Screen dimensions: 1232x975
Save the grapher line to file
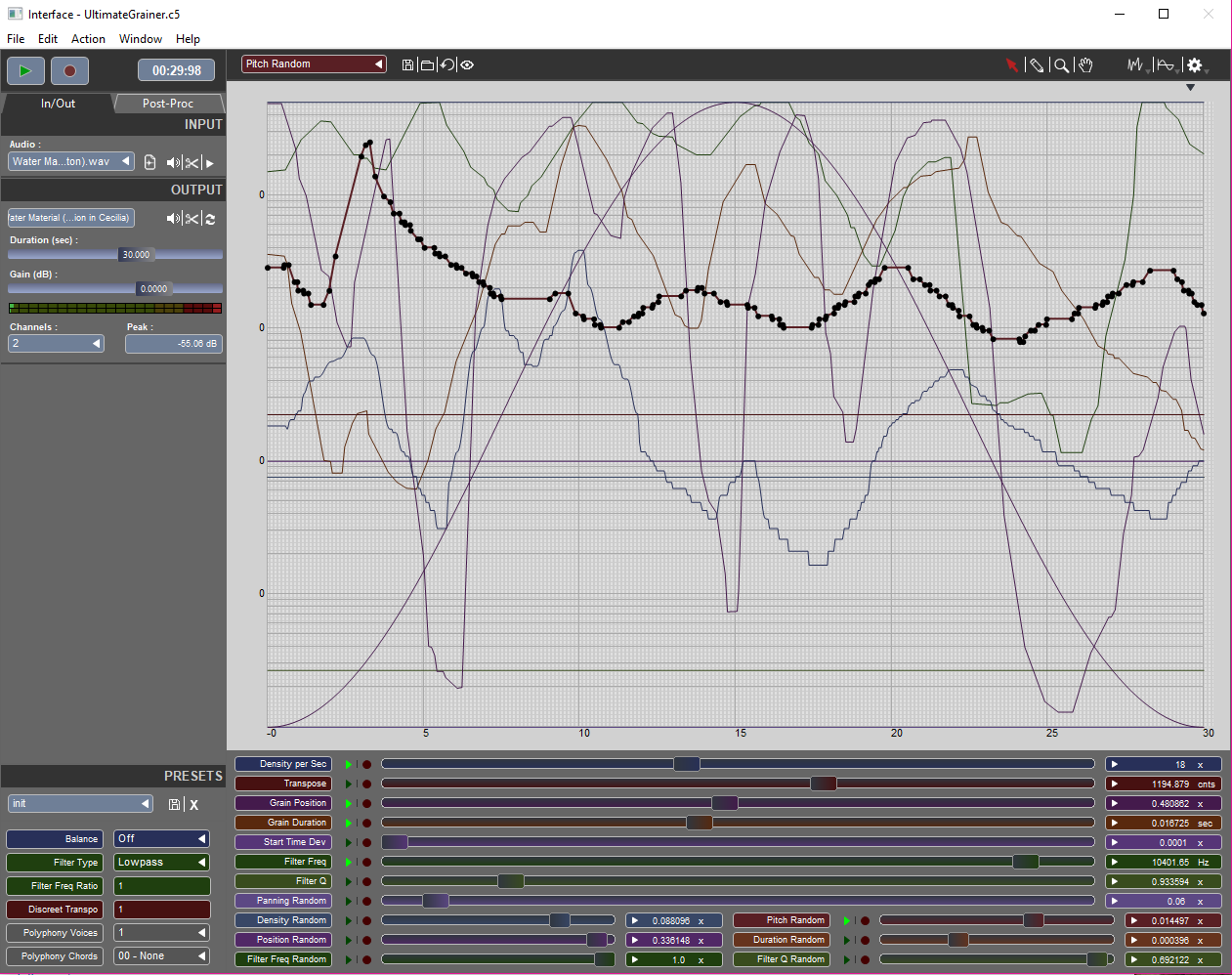click(408, 64)
